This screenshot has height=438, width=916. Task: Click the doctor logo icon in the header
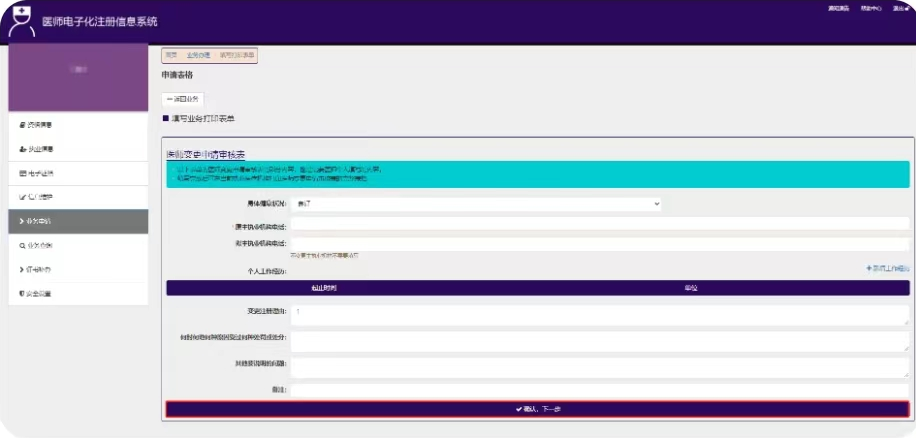coord(22,21)
